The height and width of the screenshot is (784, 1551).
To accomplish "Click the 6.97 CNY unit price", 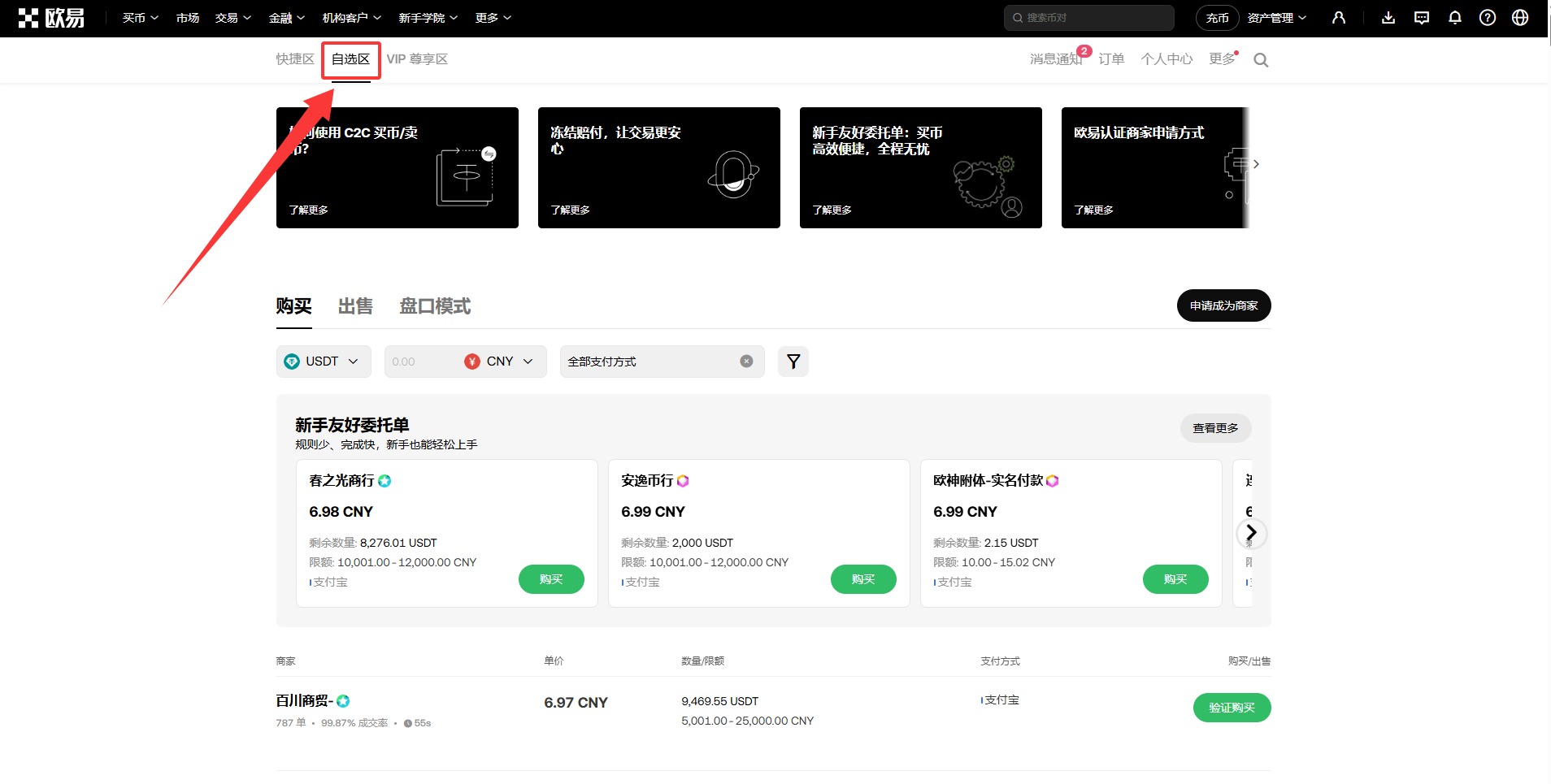I will (576, 703).
